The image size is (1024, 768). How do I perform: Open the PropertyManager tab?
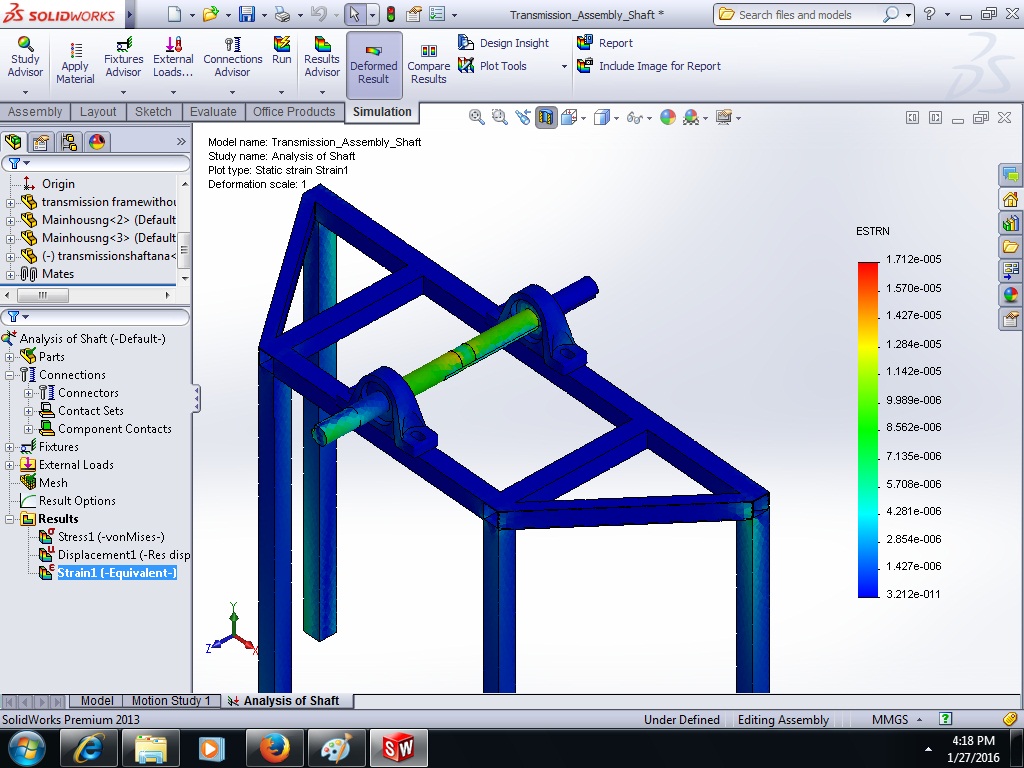(x=41, y=142)
